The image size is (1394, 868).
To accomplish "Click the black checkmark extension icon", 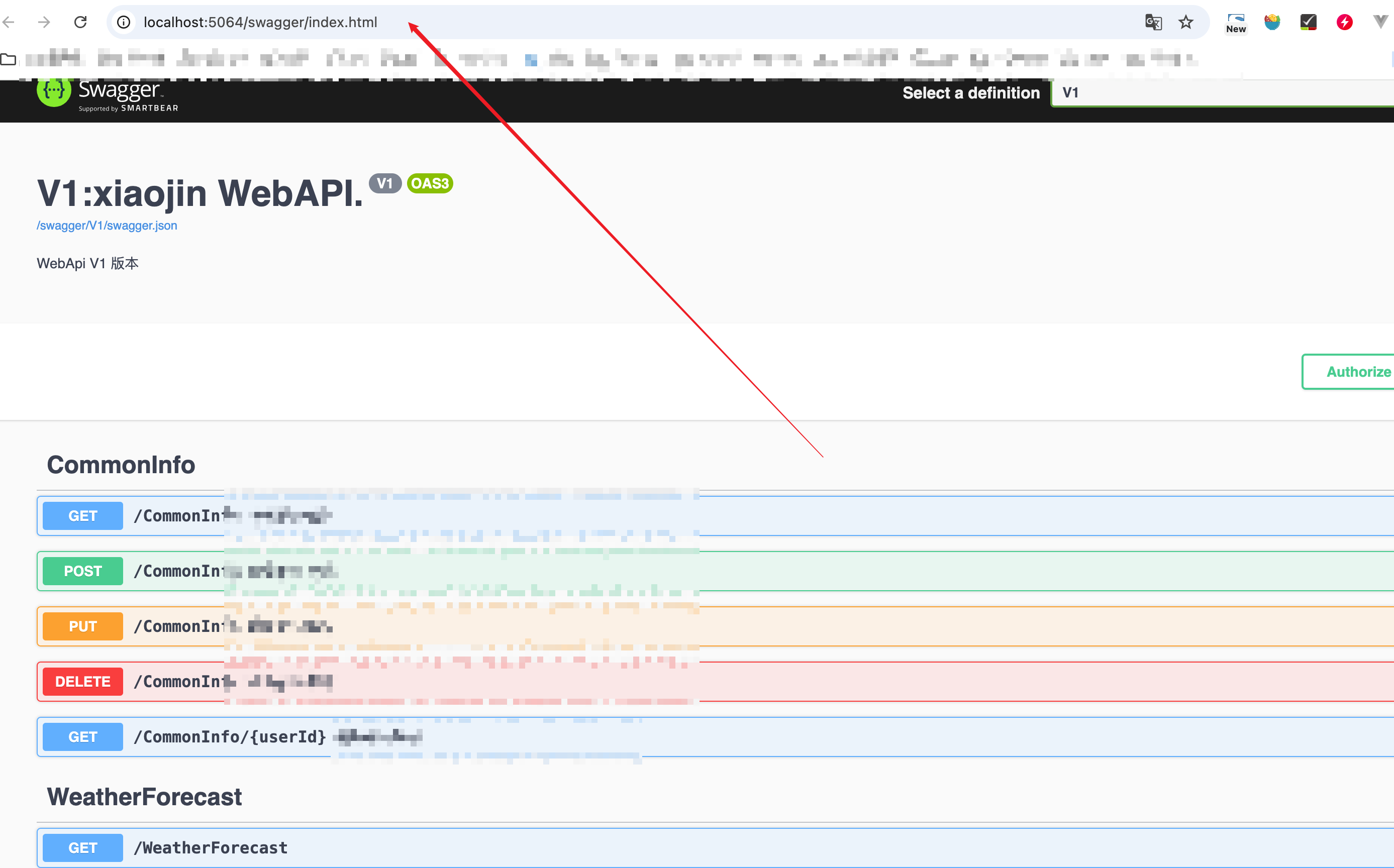I will click(1308, 22).
